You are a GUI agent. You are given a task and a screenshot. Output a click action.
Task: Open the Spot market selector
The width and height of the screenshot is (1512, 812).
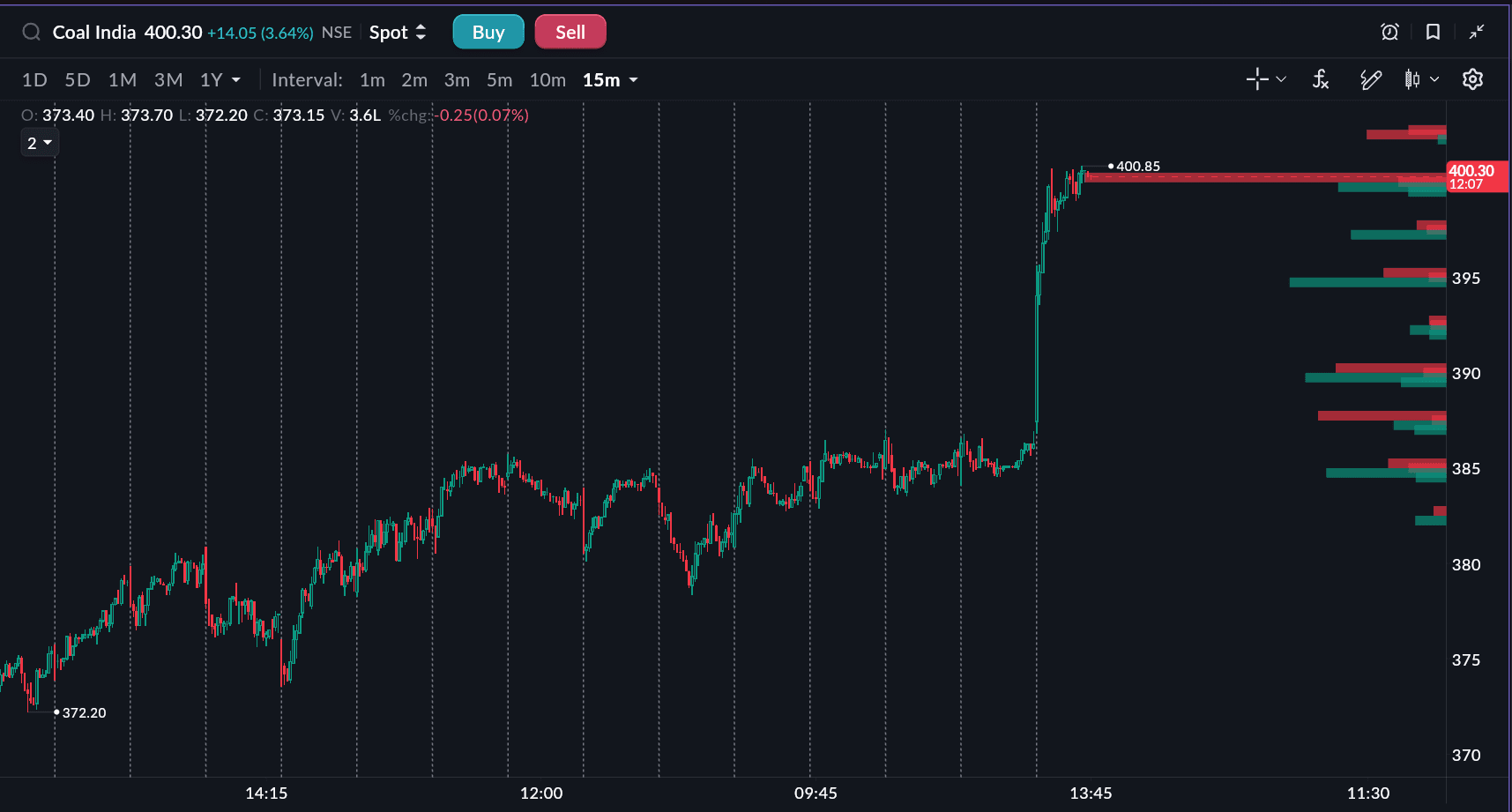click(x=398, y=32)
